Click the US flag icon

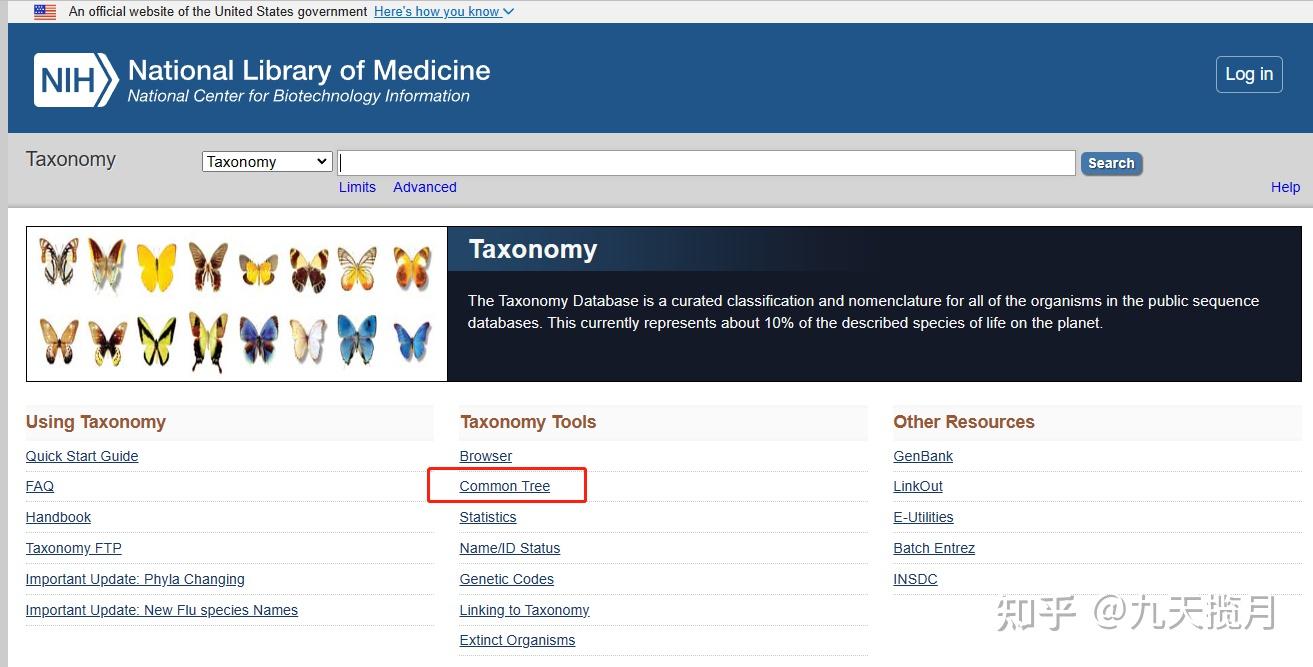[x=45, y=12]
